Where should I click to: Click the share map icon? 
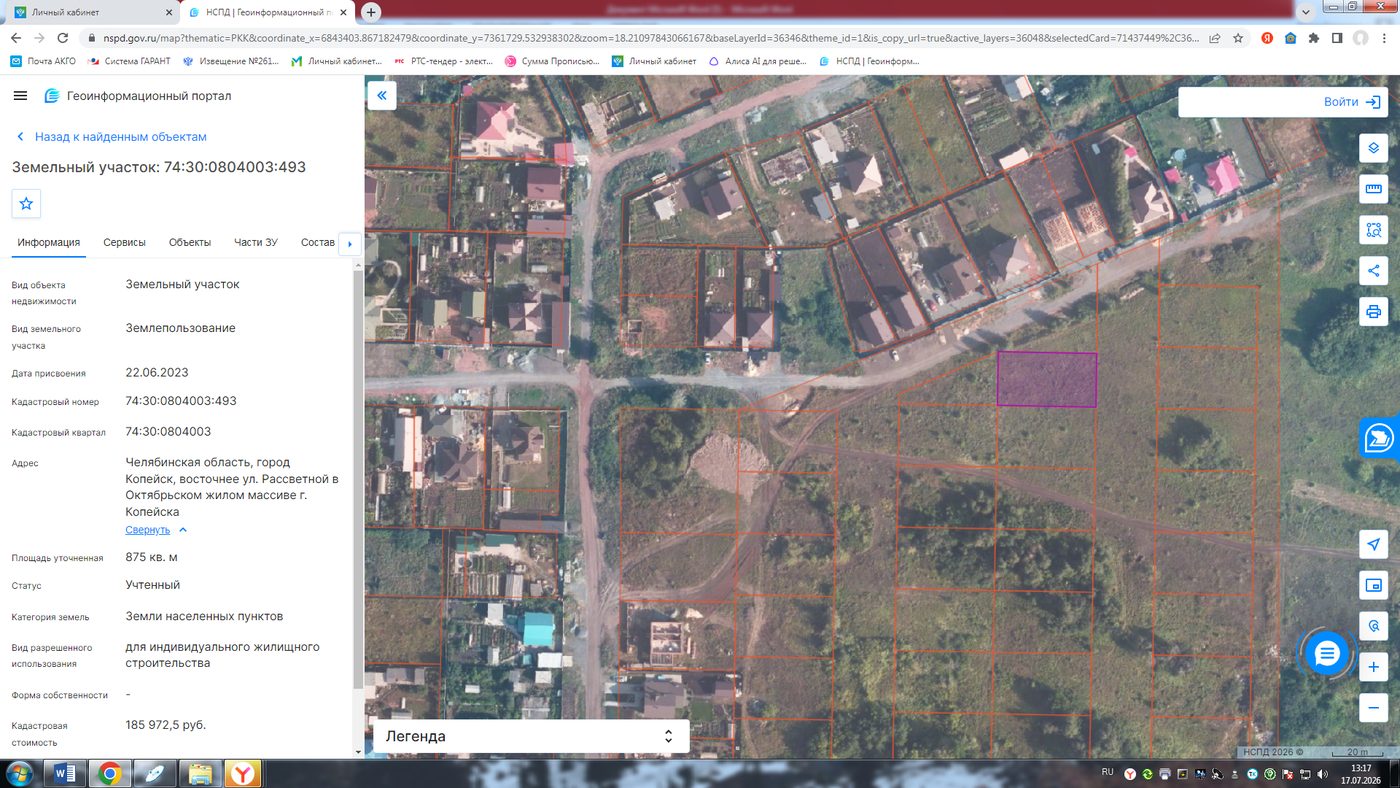pos(1373,271)
